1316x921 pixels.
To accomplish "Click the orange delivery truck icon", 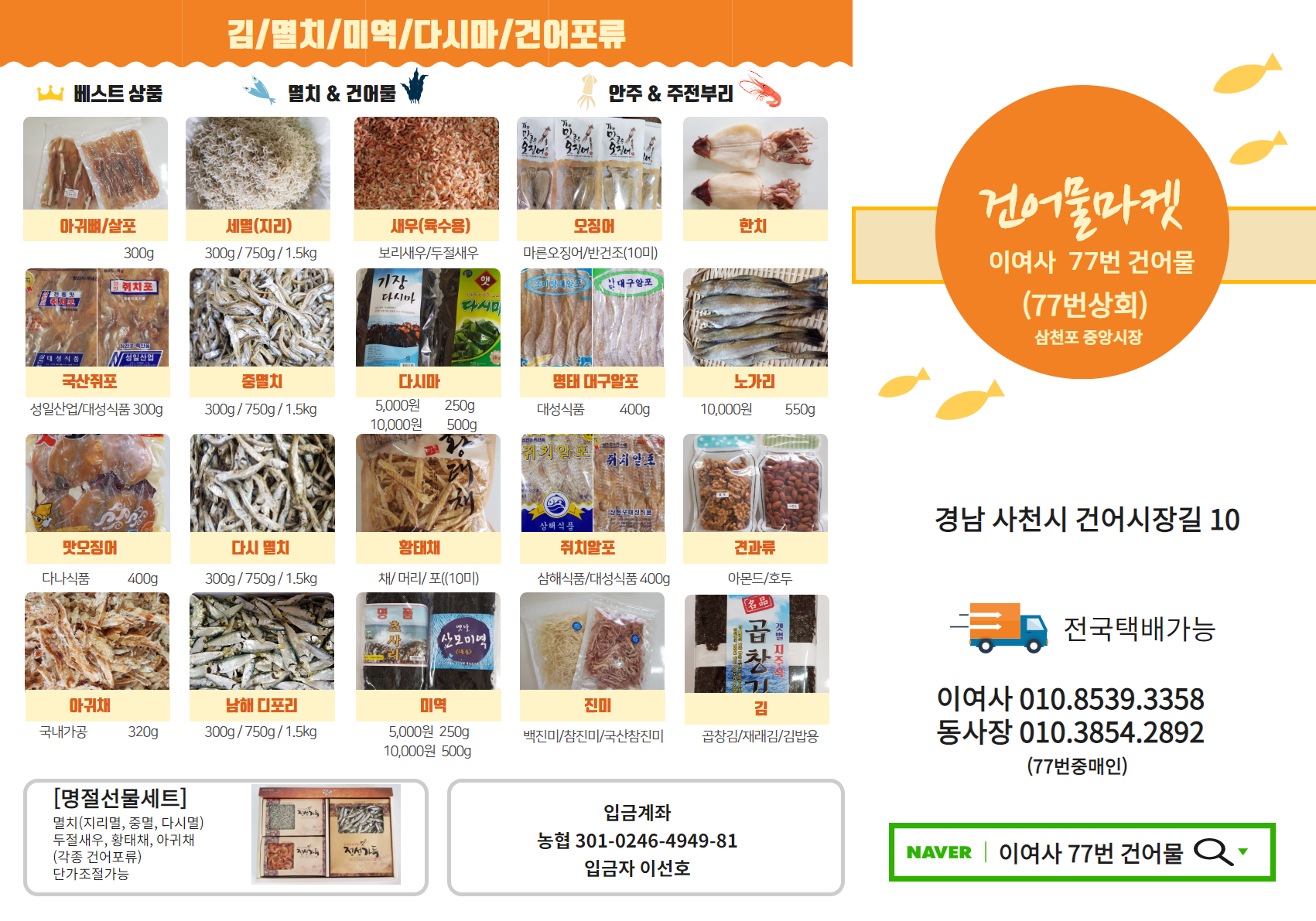I will (999, 628).
